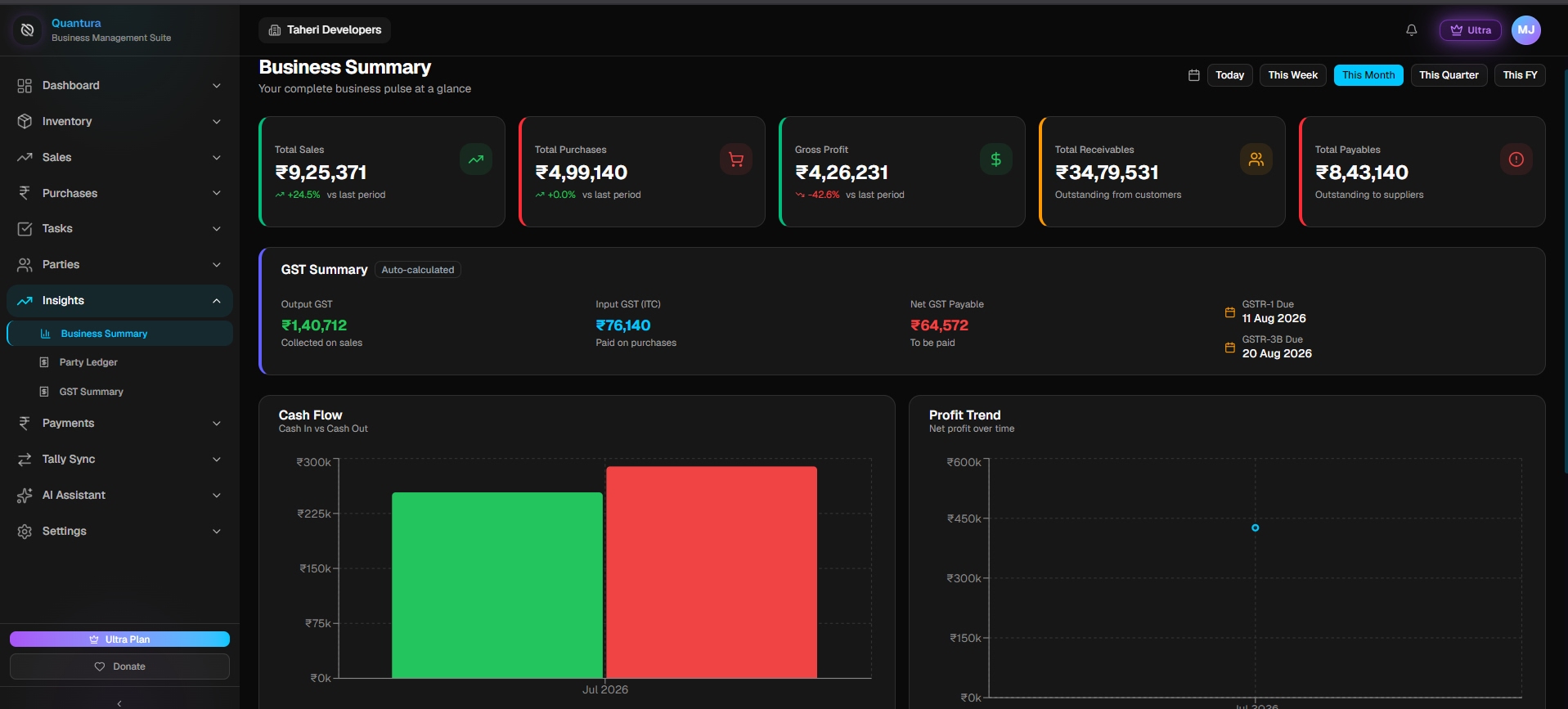Click the green Cash In bar
The height and width of the screenshot is (709, 1568).
pos(497,586)
